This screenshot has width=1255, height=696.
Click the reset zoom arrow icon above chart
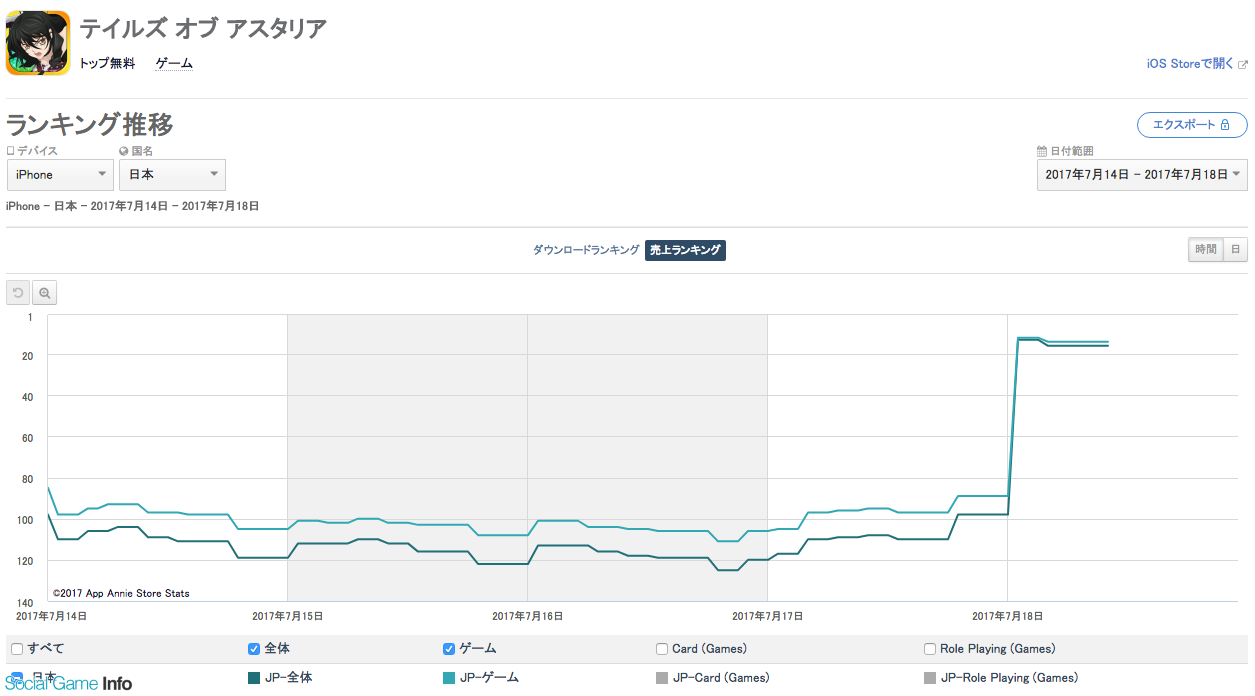tap(18, 292)
